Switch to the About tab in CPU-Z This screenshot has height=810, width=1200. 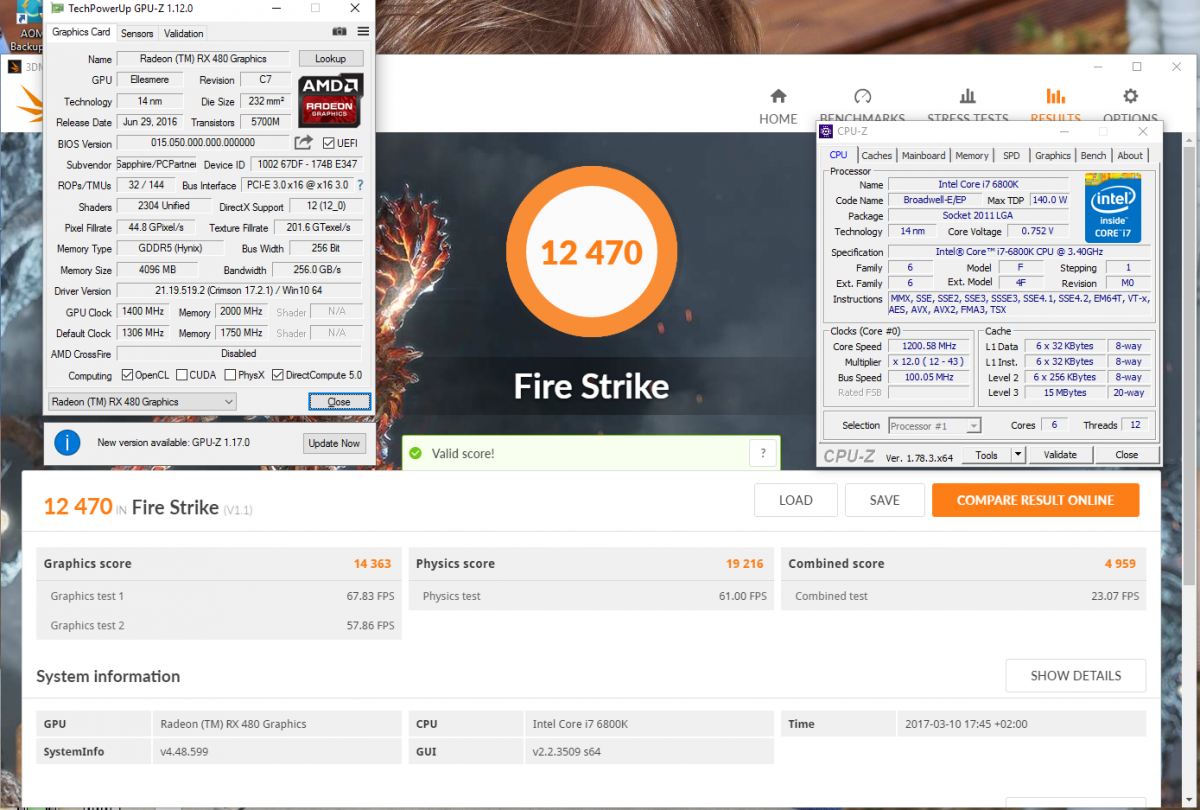point(1130,155)
